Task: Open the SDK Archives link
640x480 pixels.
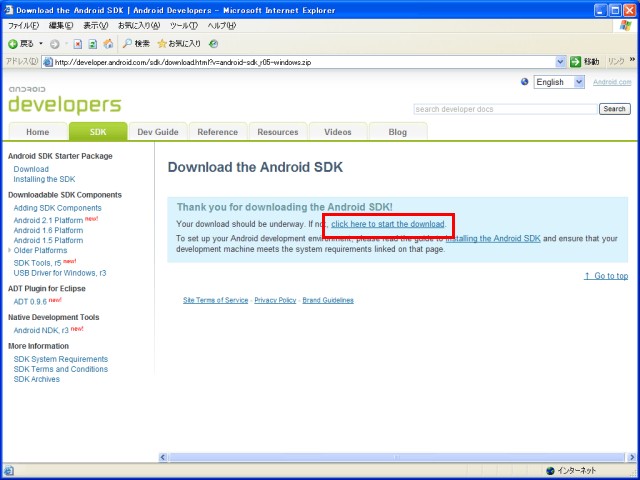Action: click(x=36, y=379)
